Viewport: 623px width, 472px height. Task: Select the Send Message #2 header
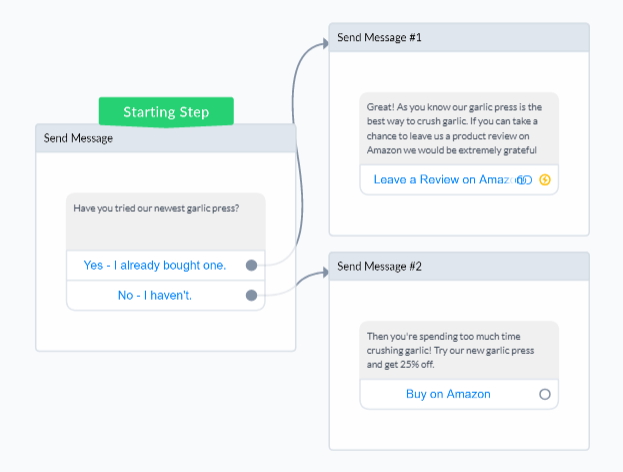click(x=459, y=266)
